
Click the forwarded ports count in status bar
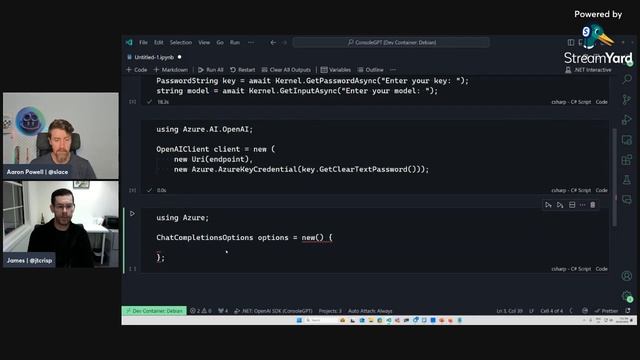click(223, 311)
